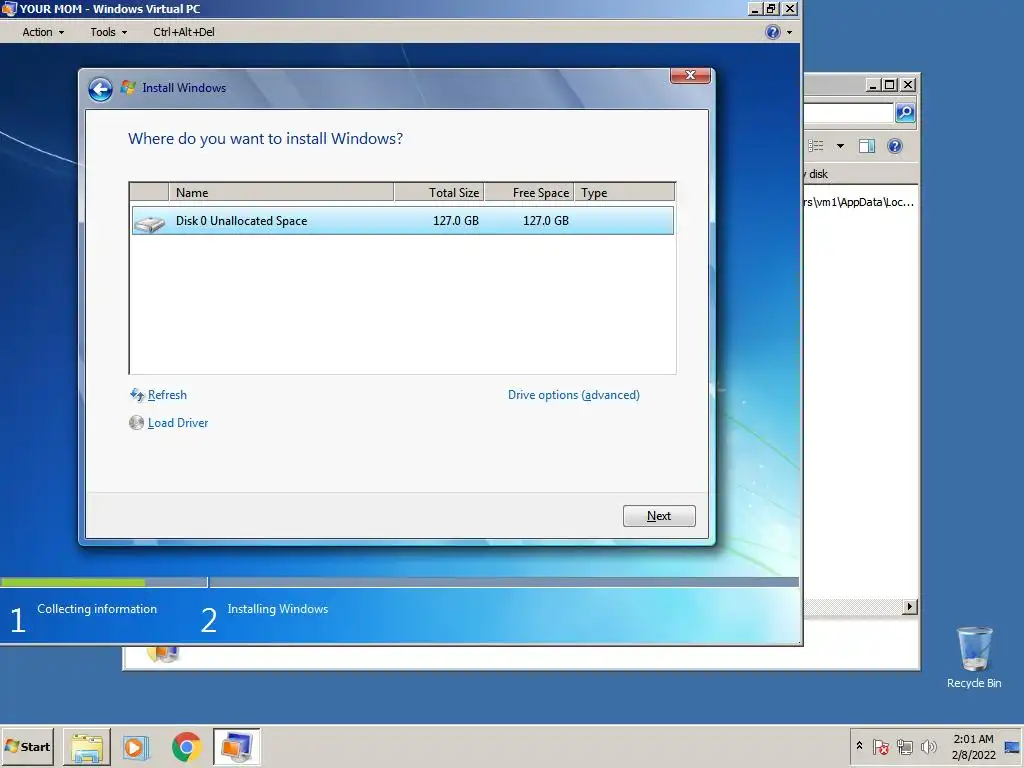
Task: Click the search icon in the Explorer window
Action: [x=905, y=113]
